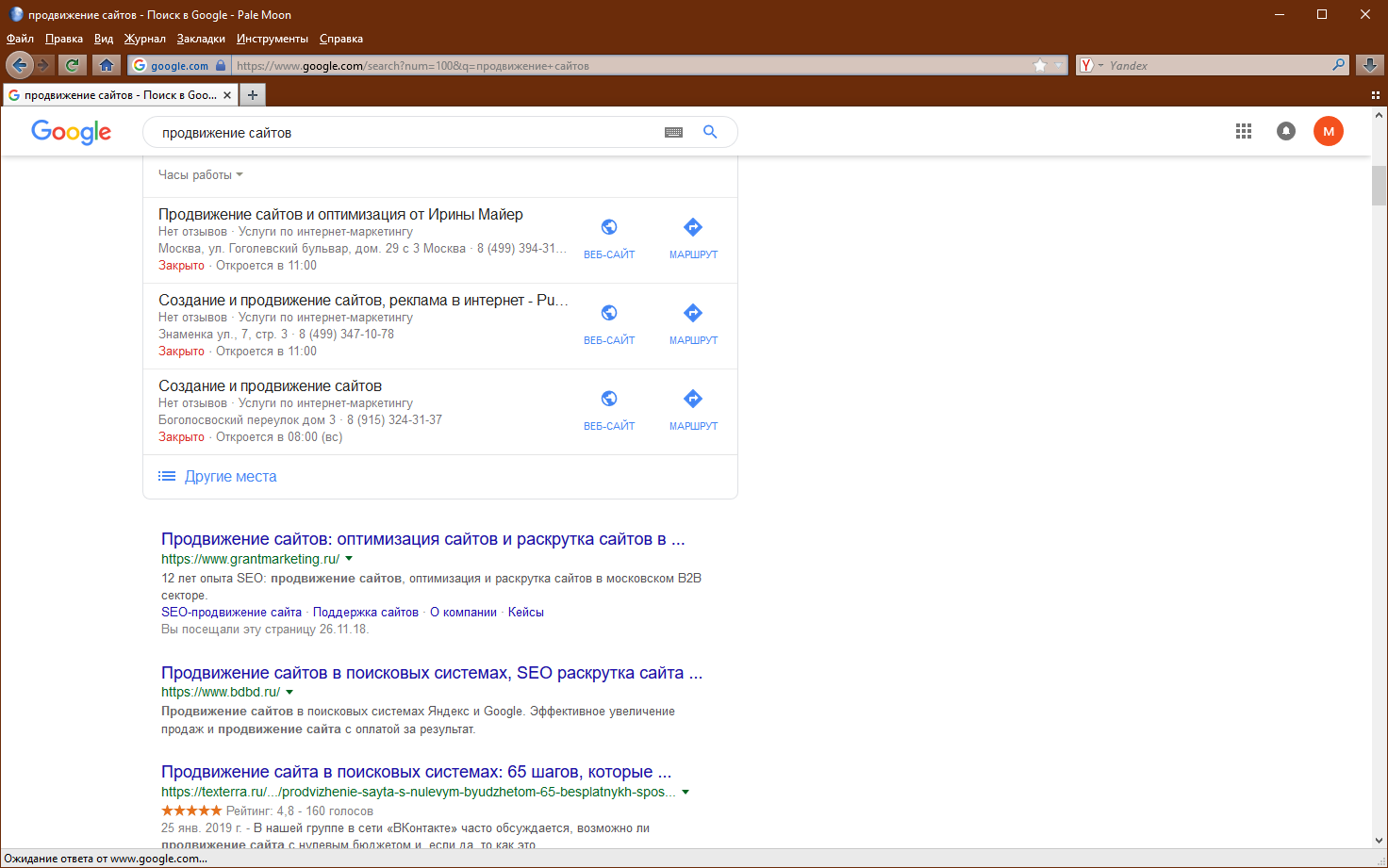1388x868 pixels.
Task: Click the scrollbar down arrow
Action: [x=1380, y=841]
